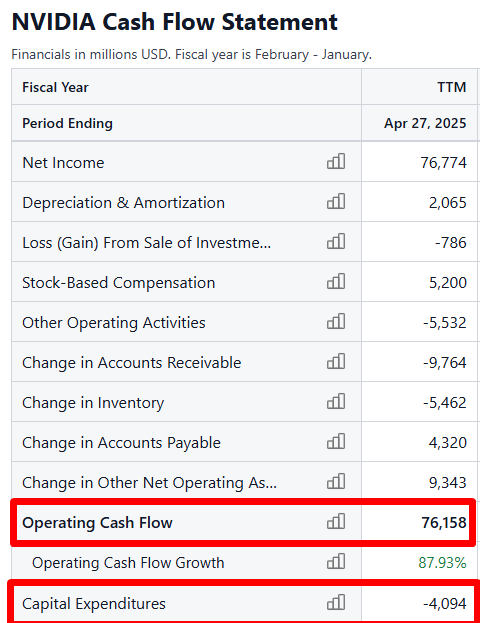Open chart for Operating Cash Flow Growth
The height and width of the screenshot is (623, 480).
coord(336,561)
